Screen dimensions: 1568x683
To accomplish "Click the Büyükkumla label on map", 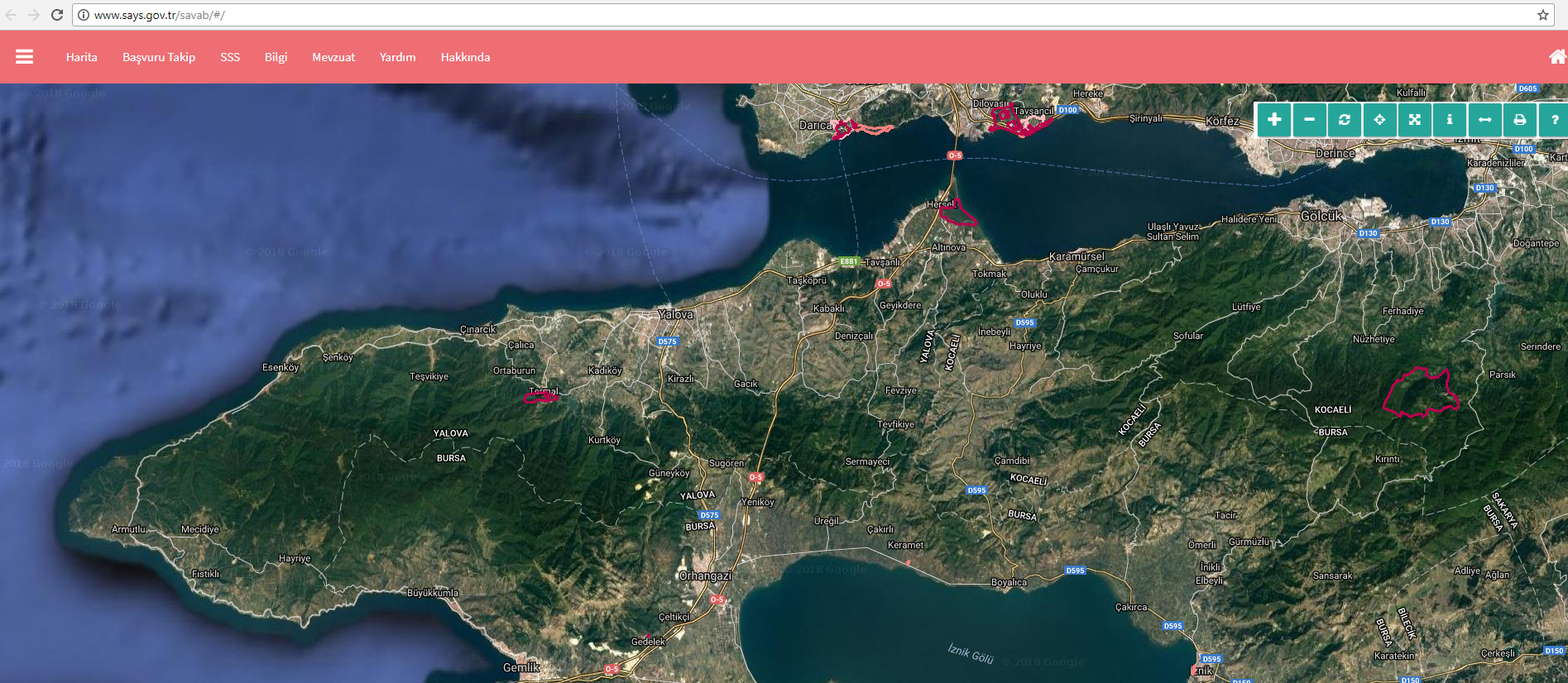I will [433, 593].
